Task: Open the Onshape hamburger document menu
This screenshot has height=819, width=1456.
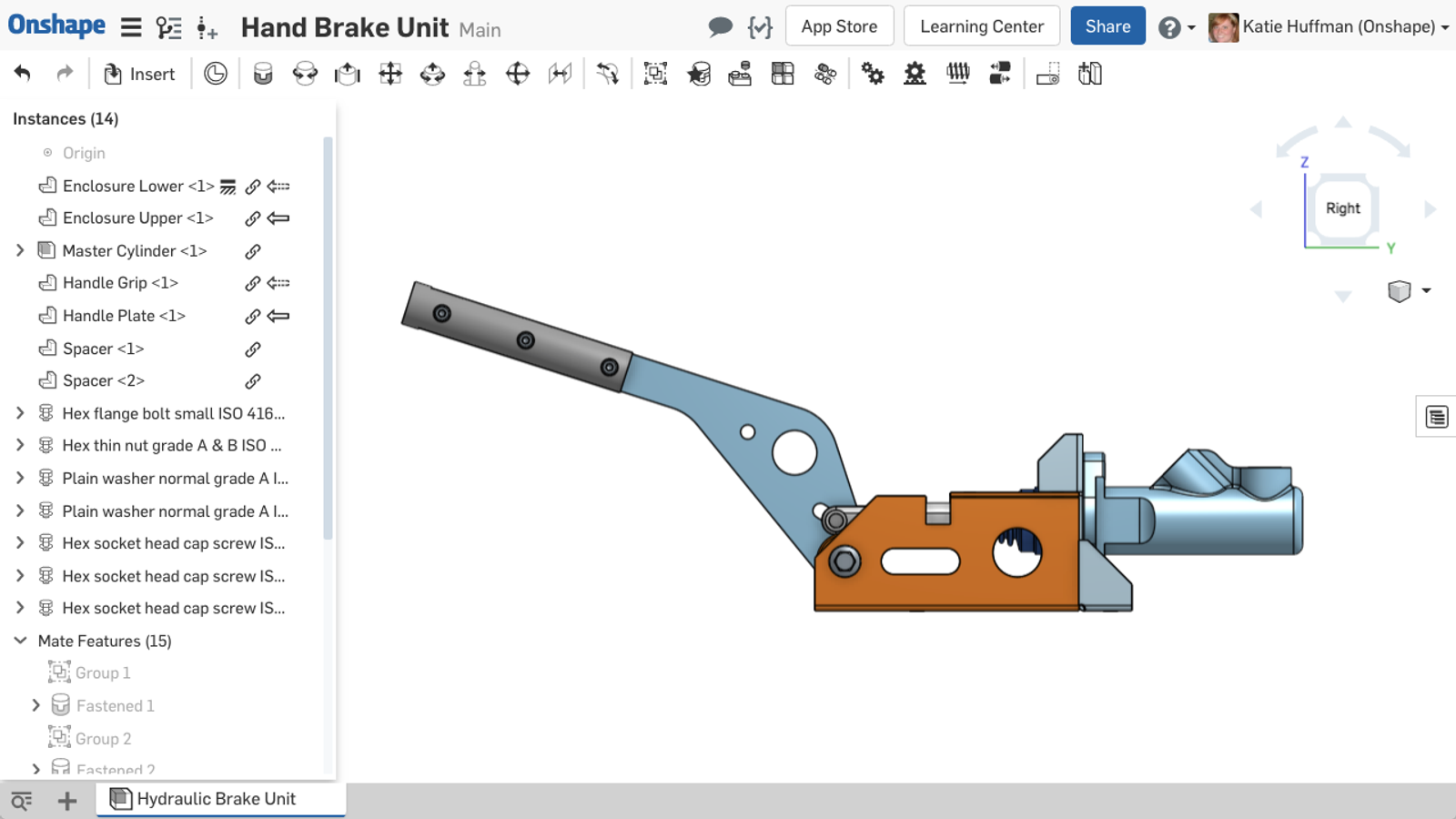Action: coord(131,27)
